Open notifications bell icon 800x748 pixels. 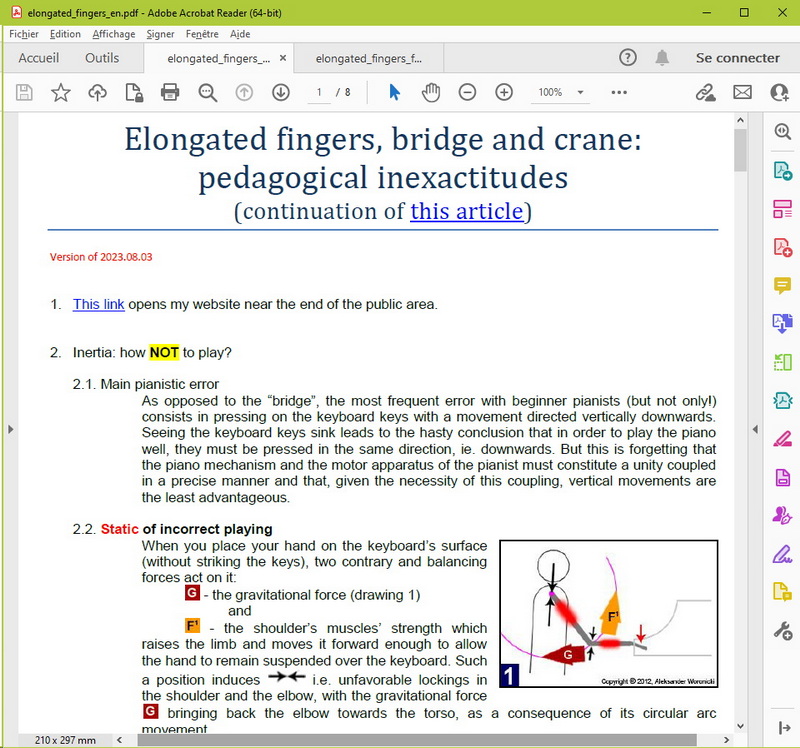pyautogui.click(x=662, y=58)
